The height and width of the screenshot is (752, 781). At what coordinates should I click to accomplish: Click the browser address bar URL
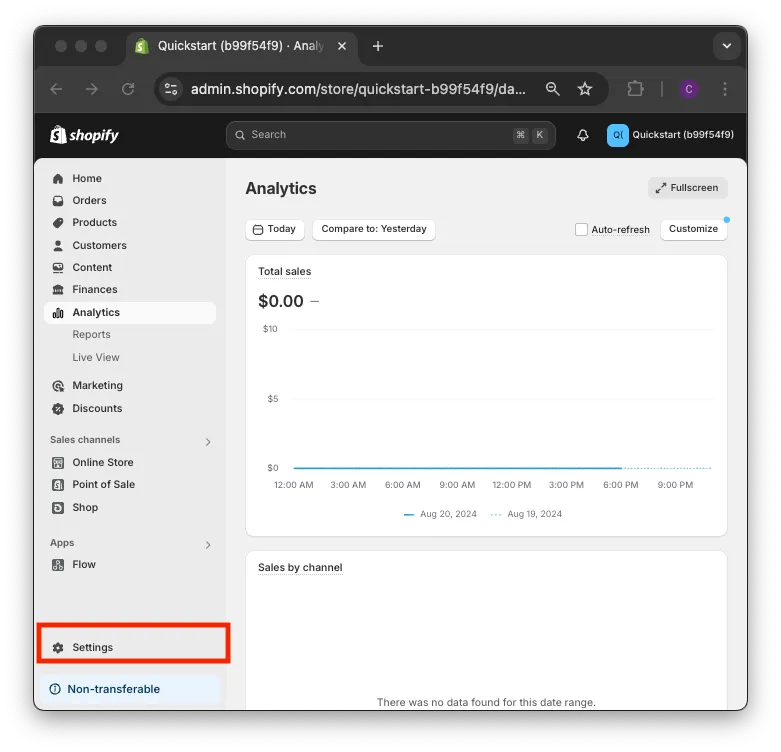click(358, 89)
